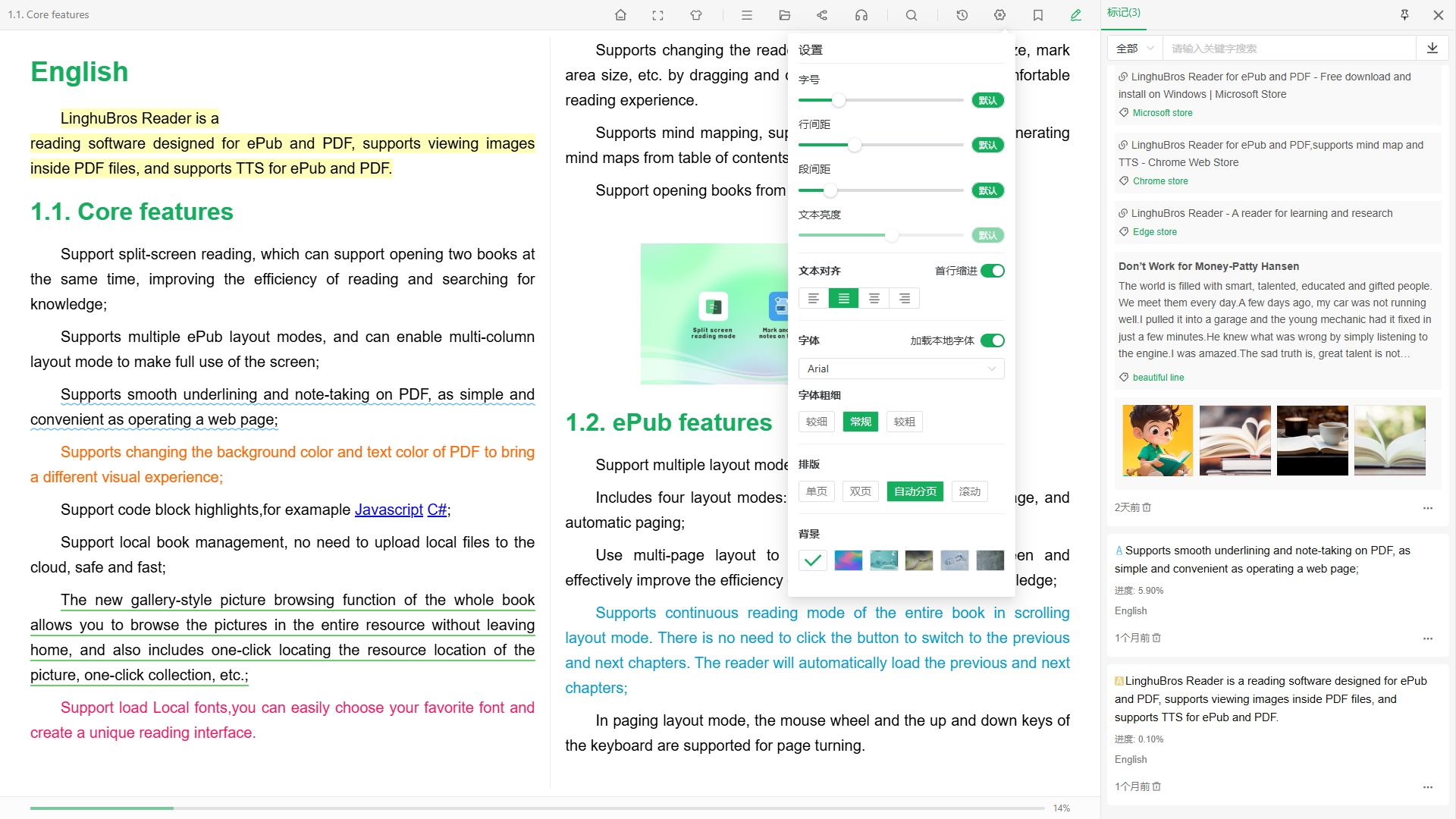
Task: Pin the notes side panel
Action: point(1404,15)
